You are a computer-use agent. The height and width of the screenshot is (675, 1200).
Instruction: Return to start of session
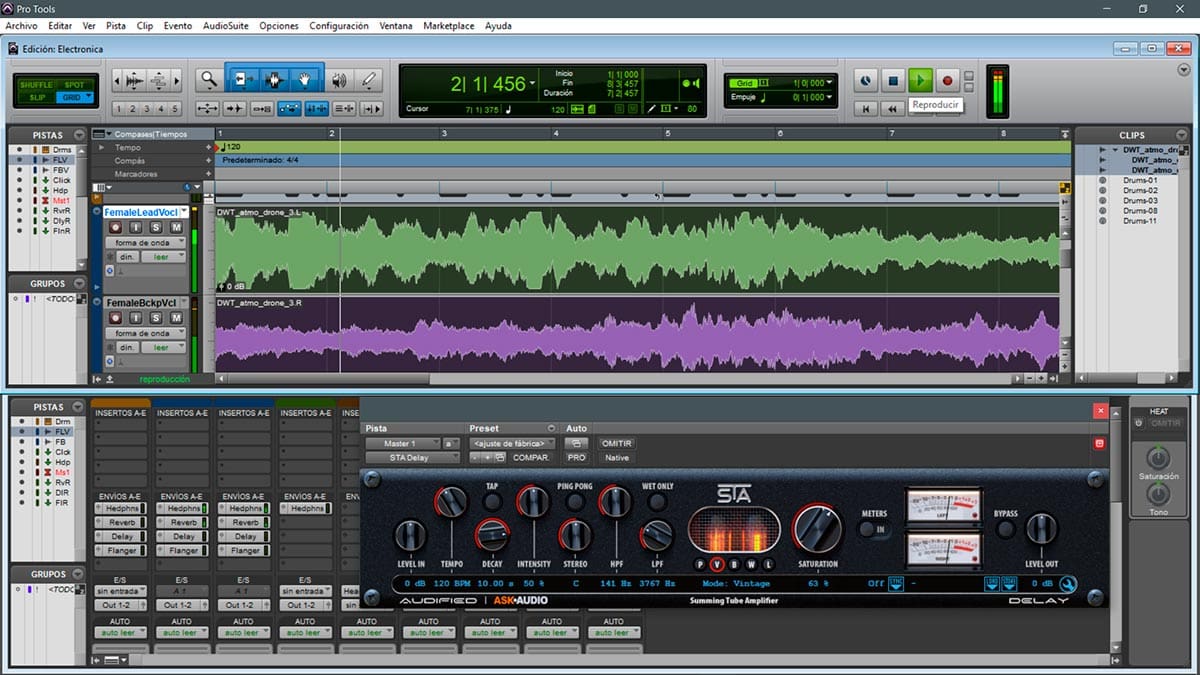pyautogui.click(x=867, y=108)
